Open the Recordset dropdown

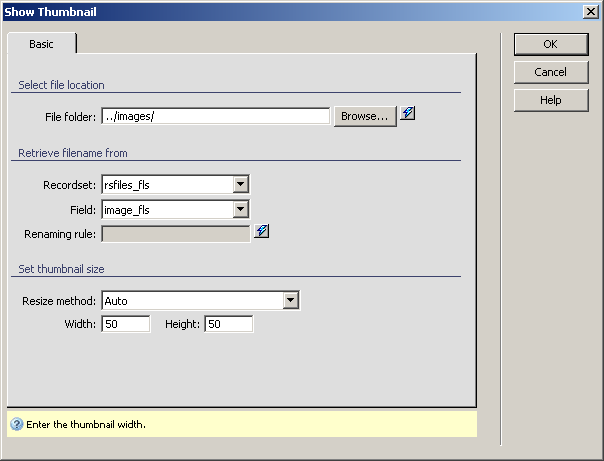tap(240, 184)
